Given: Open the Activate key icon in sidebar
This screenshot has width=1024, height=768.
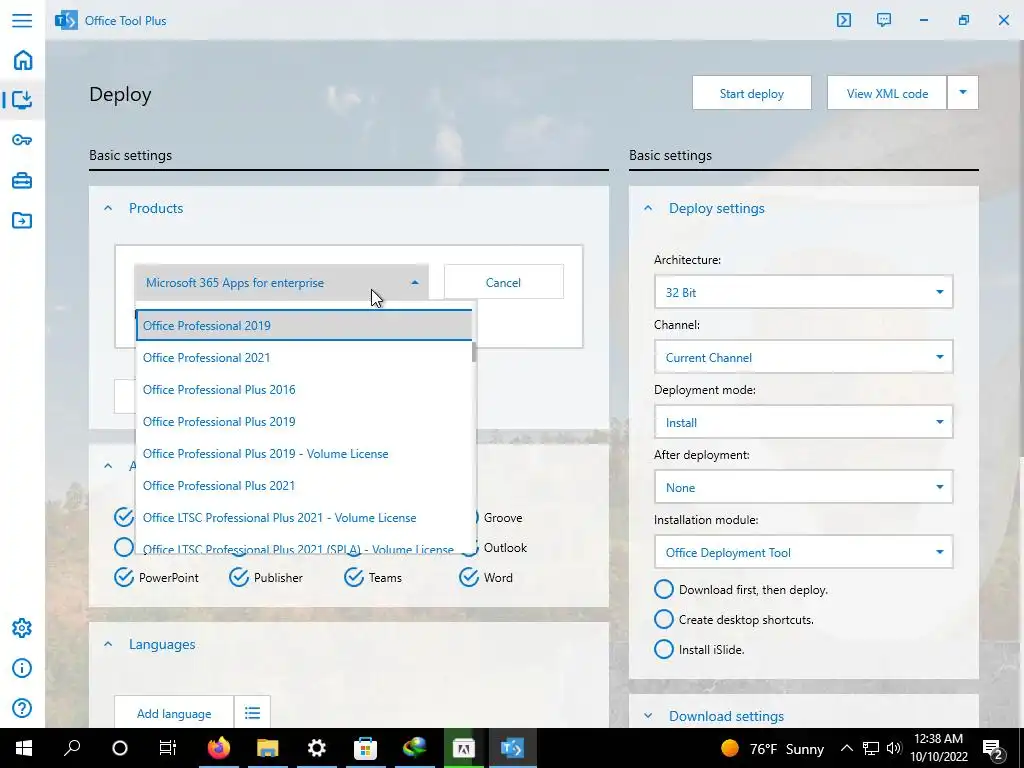Looking at the screenshot, I should tap(22, 140).
